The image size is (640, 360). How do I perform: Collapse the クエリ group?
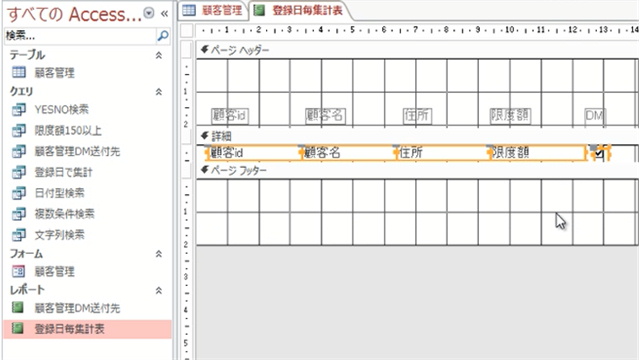(x=159, y=92)
